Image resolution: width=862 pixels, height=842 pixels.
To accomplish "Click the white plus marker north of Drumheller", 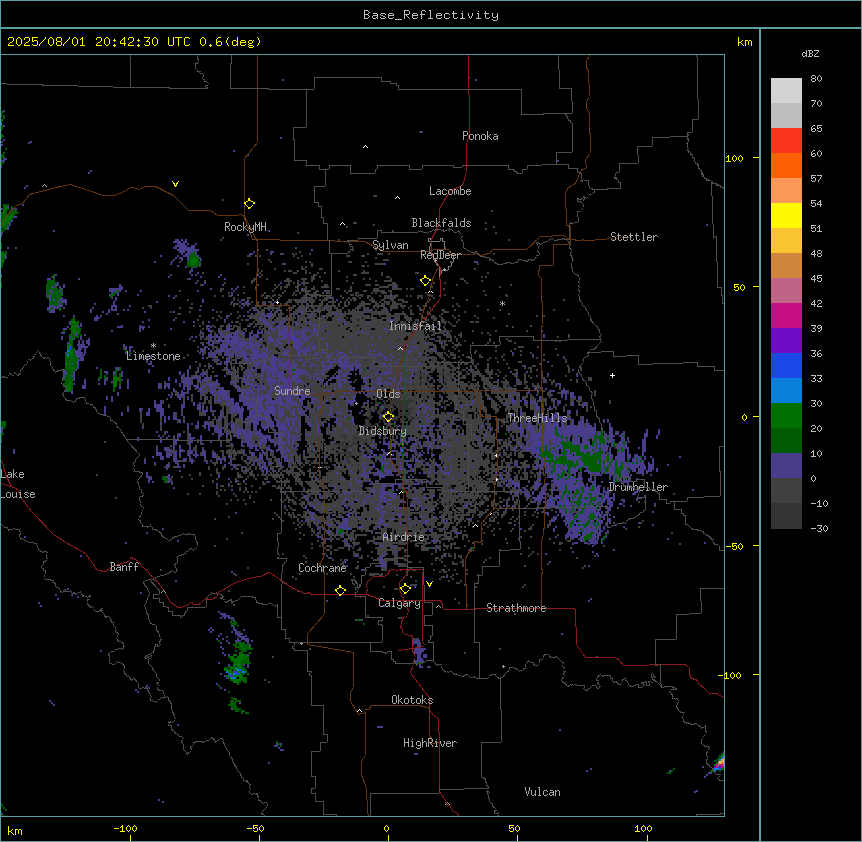I will pyautogui.click(x=612, y=375).
